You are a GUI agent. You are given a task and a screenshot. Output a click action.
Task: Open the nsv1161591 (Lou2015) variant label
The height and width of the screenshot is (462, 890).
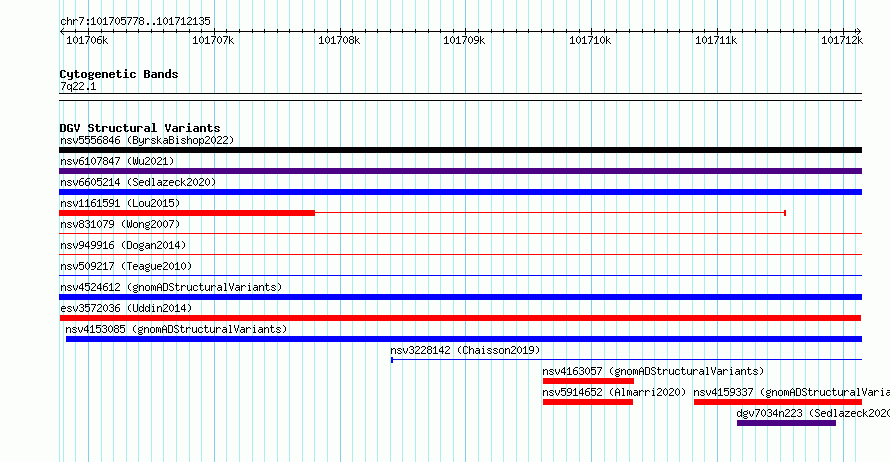click(120, 203)
